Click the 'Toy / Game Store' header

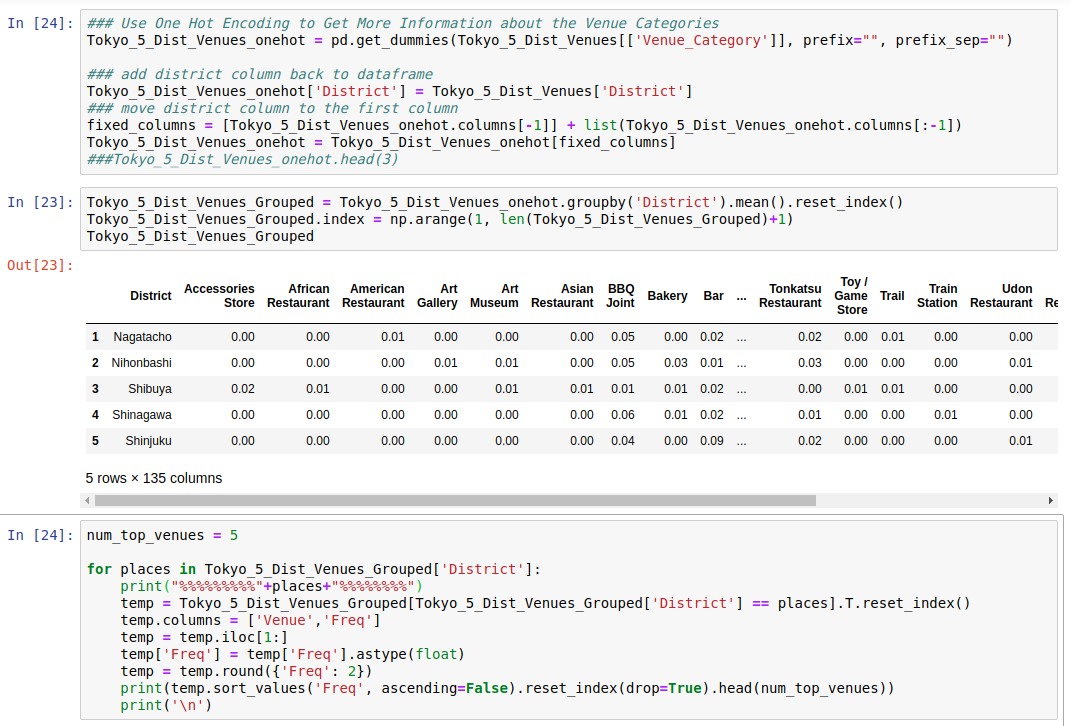click(x=852, y=296)
